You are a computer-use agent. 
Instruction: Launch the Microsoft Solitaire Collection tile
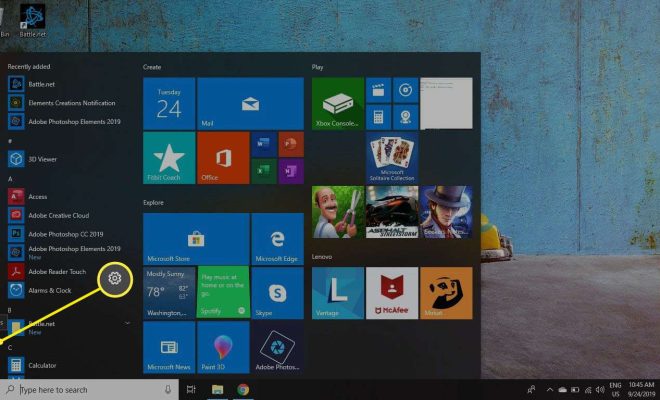(392, 158)
